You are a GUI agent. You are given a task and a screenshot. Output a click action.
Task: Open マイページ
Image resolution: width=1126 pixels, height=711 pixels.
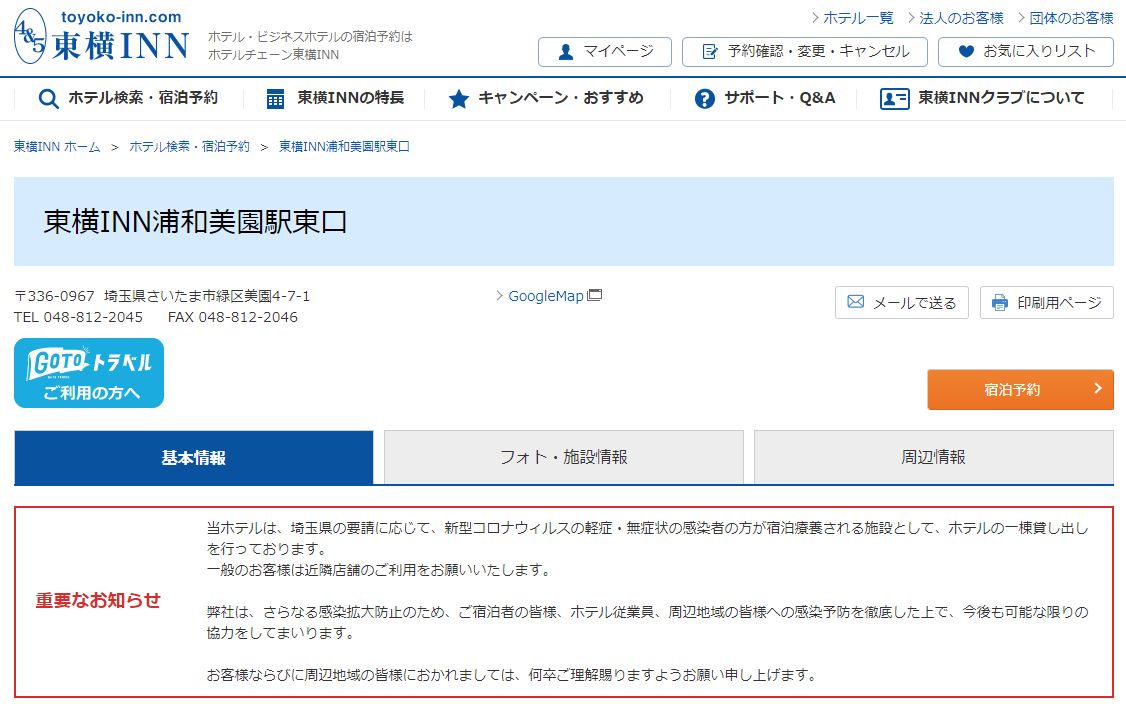pyautogui.click(x=605, y=52)
